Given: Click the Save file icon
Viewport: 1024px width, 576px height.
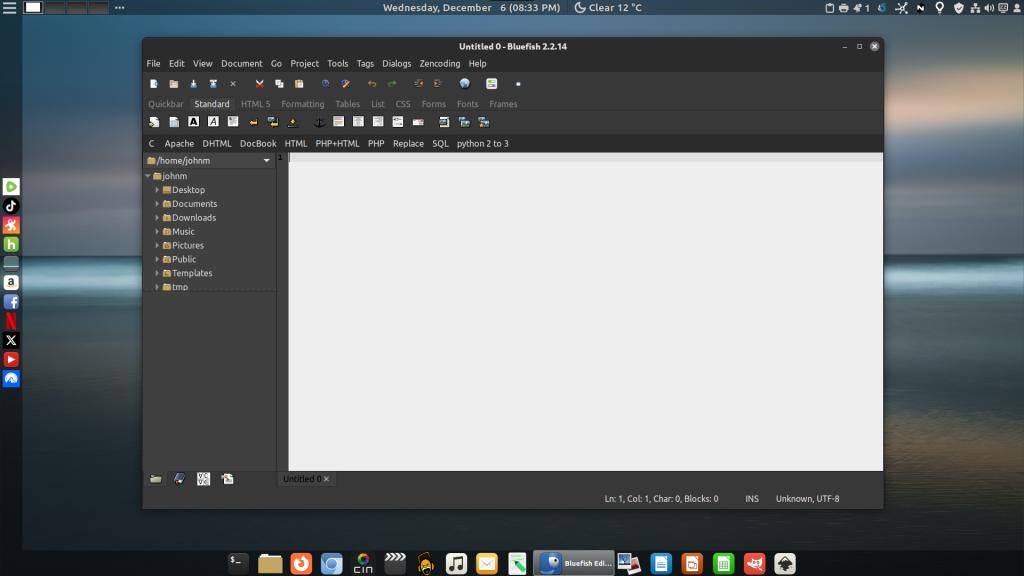Looking at the screenshot, I should pyautogui.click(x=193, y=84).
